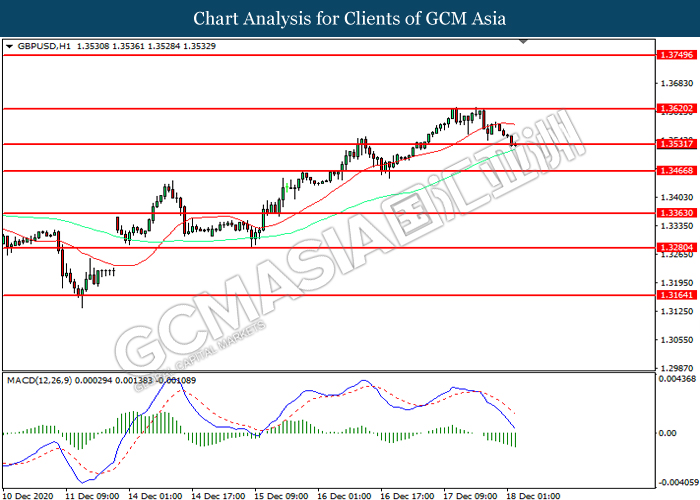Click the 1.36830 axis price value
This screenshot has width=700, height=500.
tap(677, 83)
